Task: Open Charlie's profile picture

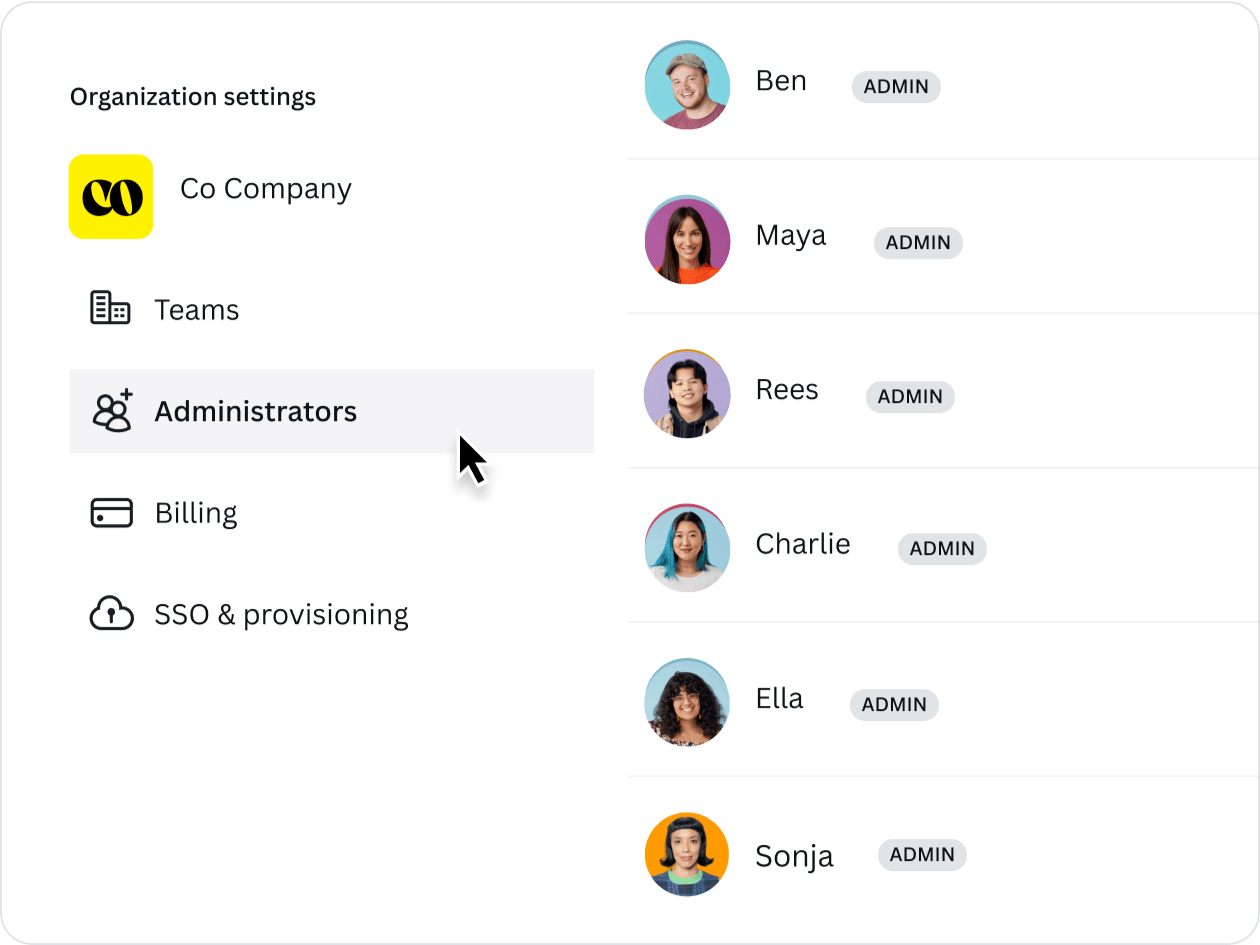Action: 687,548
